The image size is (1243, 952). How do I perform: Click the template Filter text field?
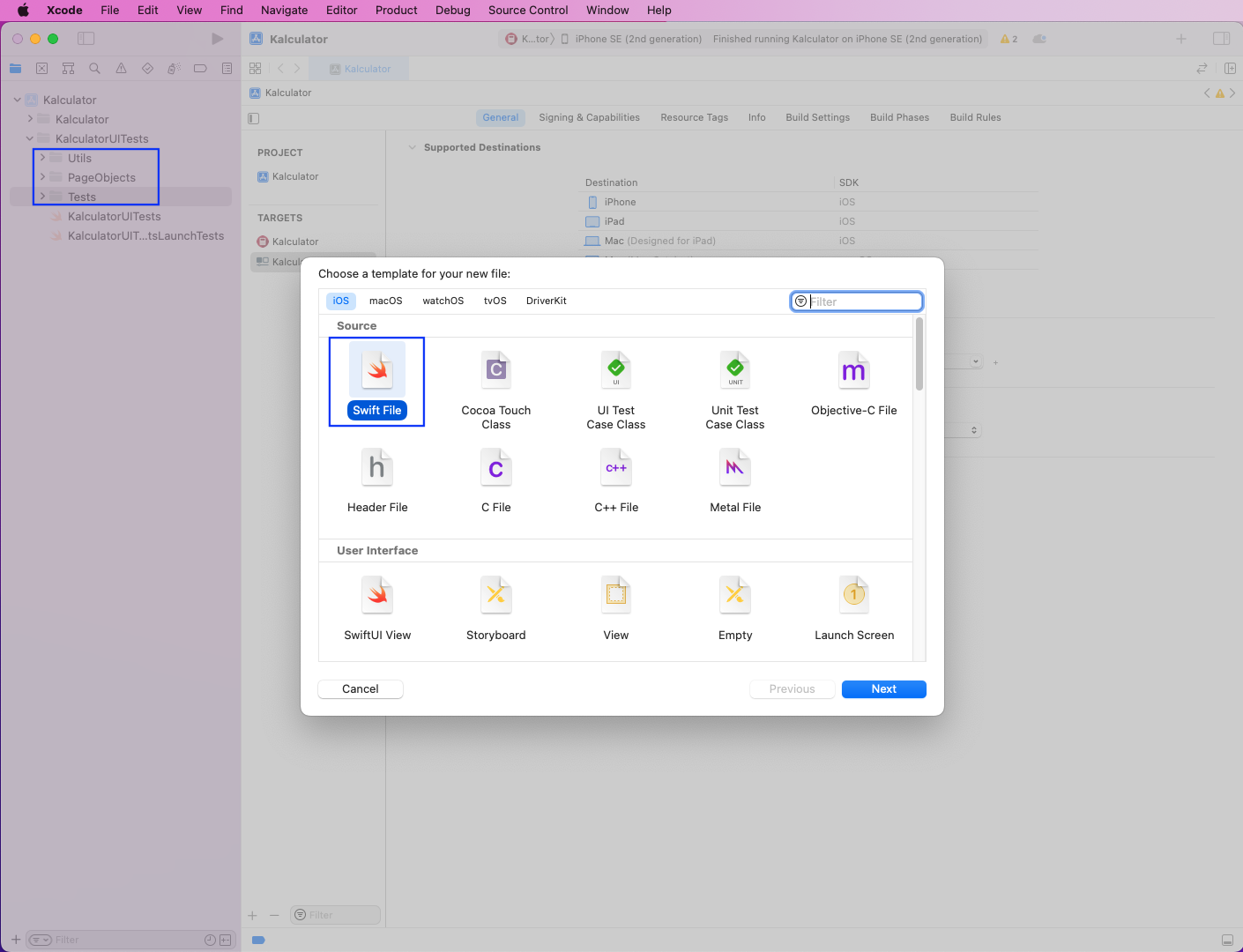coord(857,301)
